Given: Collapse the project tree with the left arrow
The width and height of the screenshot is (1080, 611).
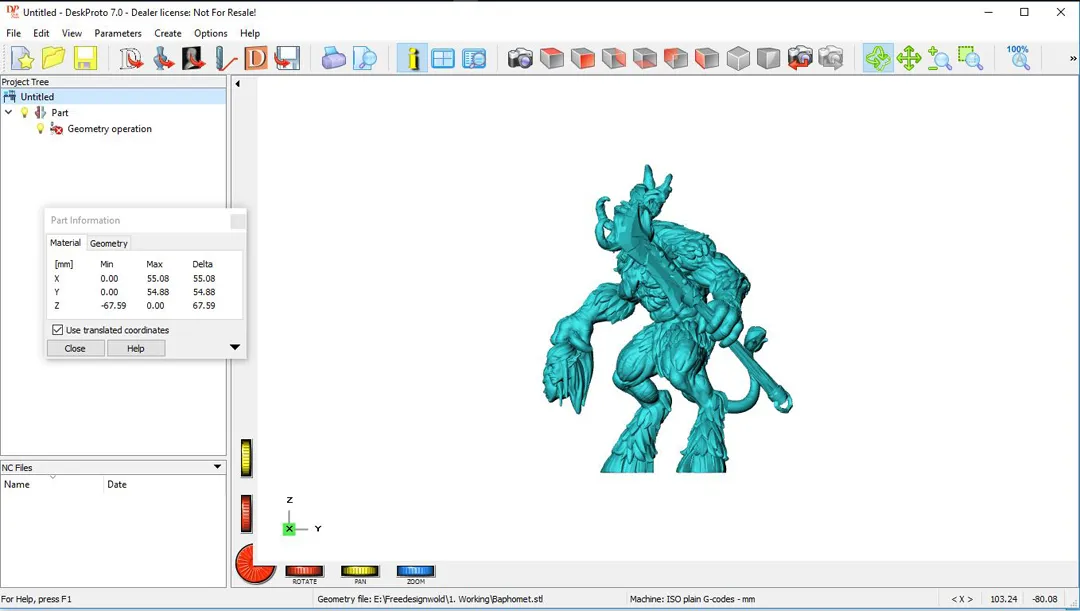Looking at the screenshot, I should (x=238, y=84).
